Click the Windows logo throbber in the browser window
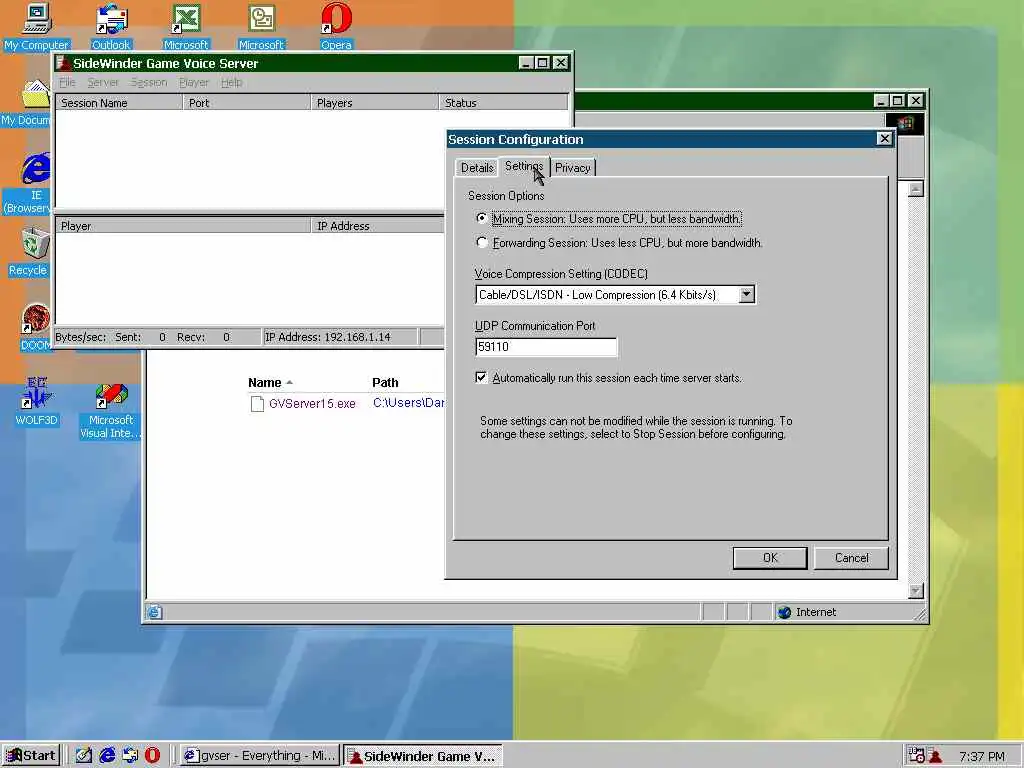This screenshot has height=768, width=1024. (x=904, y=123)
